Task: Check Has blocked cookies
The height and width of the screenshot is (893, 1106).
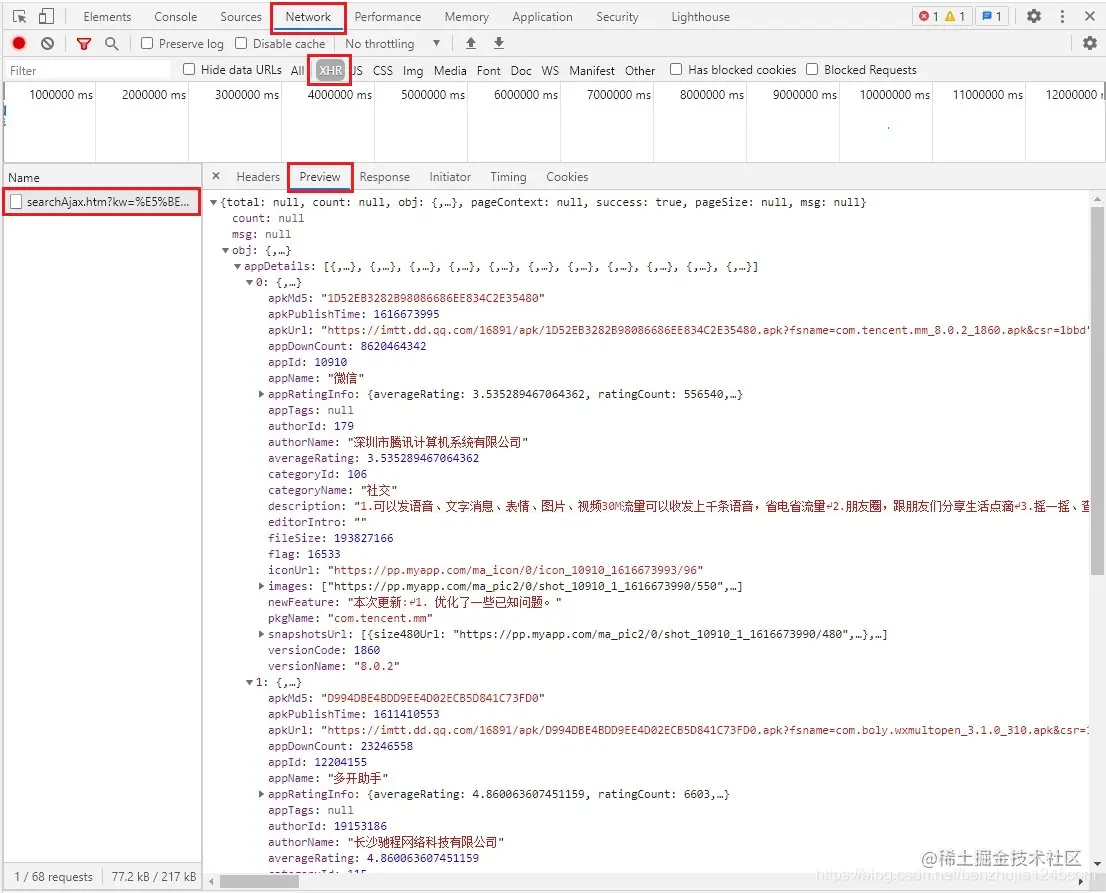Action: pyautogui.click(x=676, y=69)
